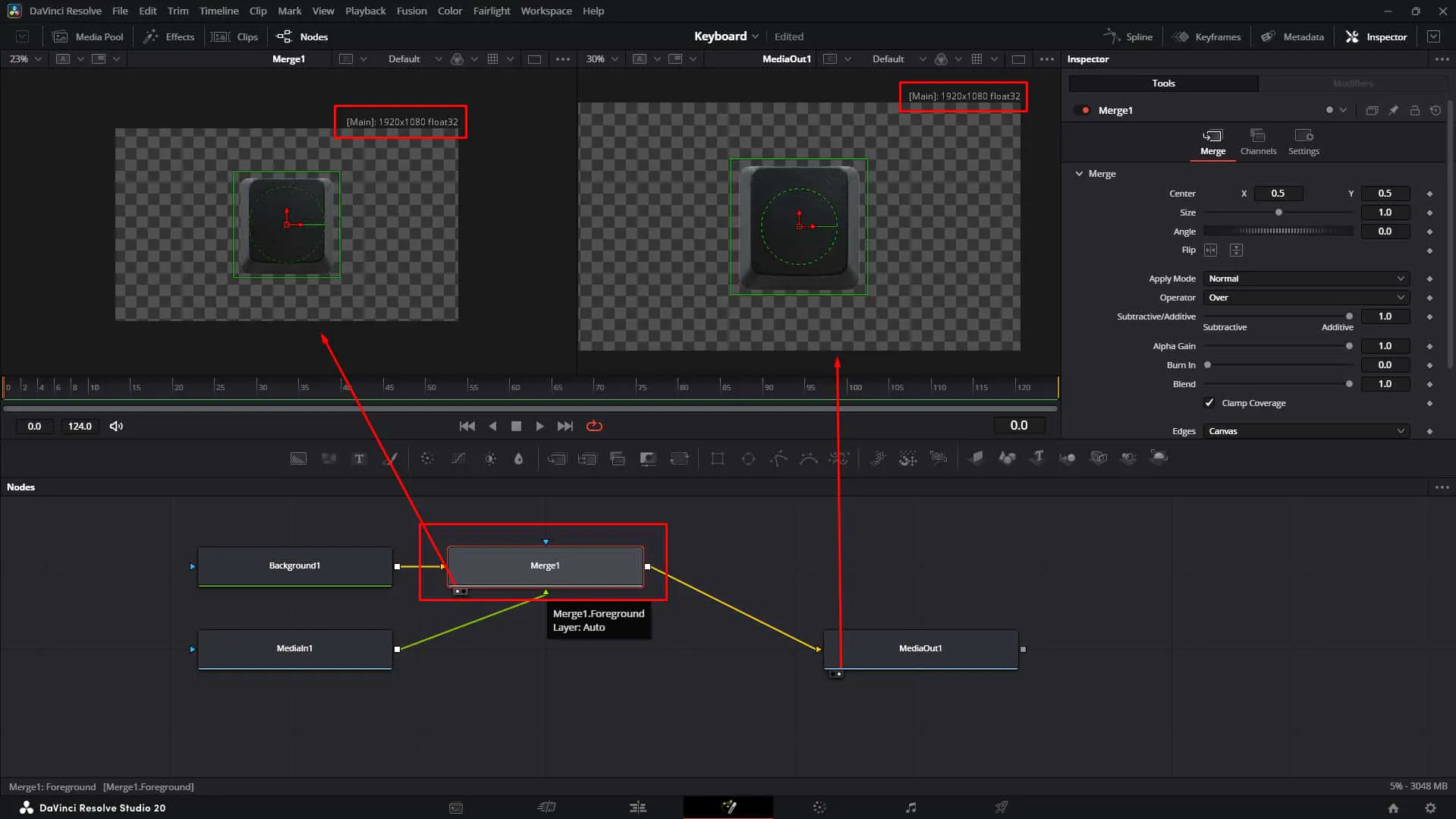The image size is (1456, 819).
Task: Toggle the Inspector panel button
Action: (x=1376, y=36)
